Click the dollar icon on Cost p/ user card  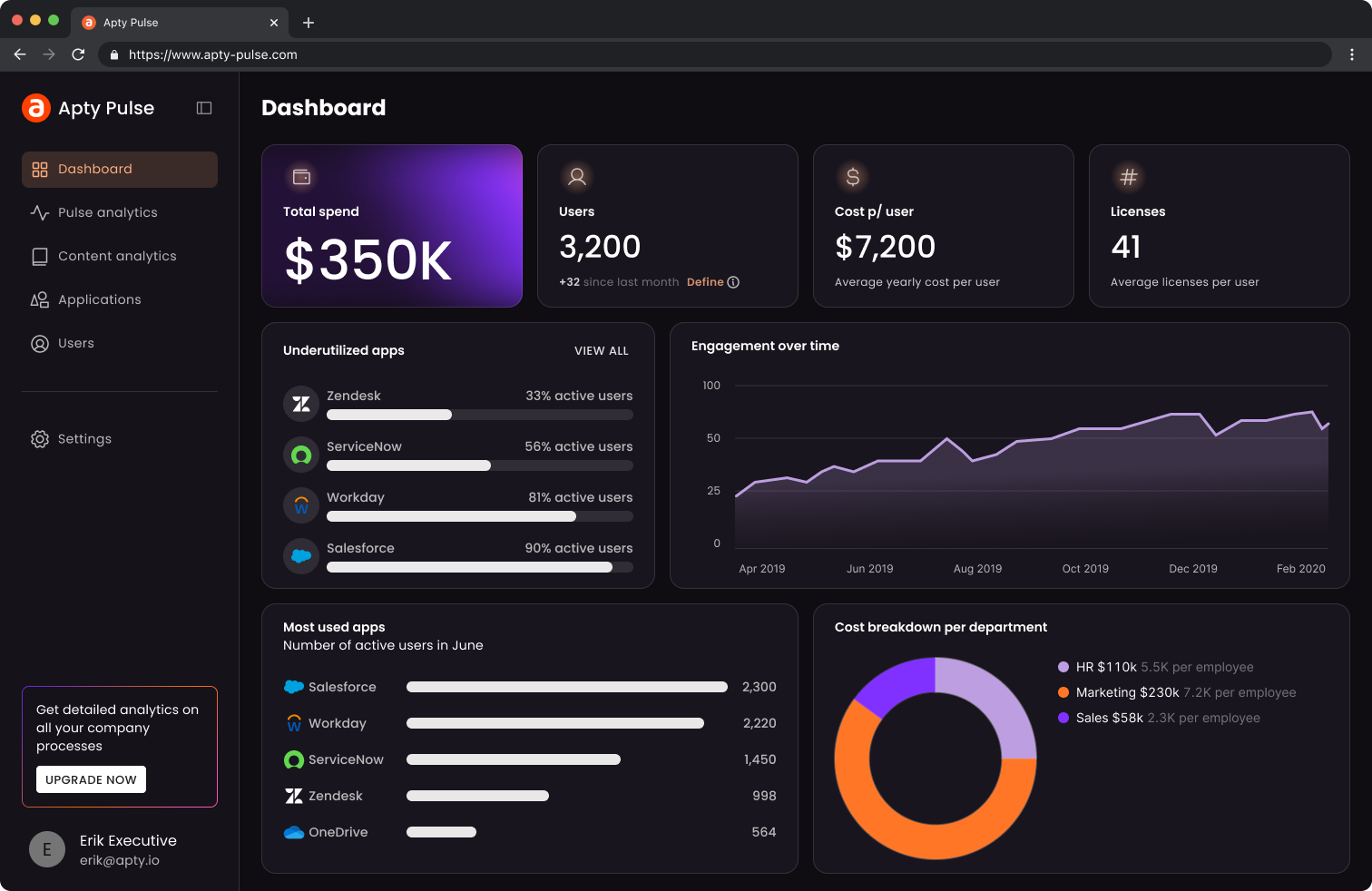click(852, 177)
